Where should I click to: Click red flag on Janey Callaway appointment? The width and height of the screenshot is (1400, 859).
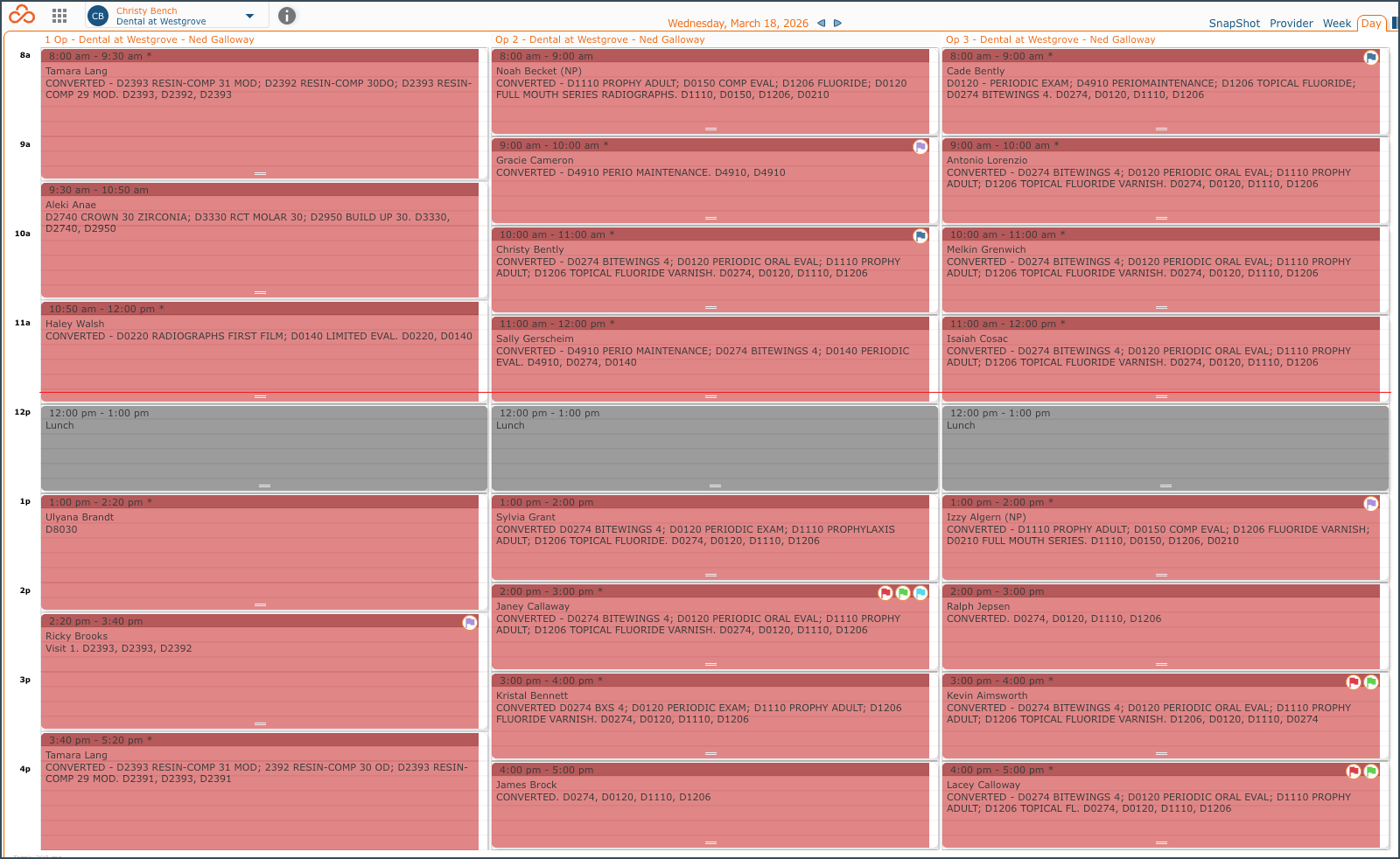tap(885, 593)
